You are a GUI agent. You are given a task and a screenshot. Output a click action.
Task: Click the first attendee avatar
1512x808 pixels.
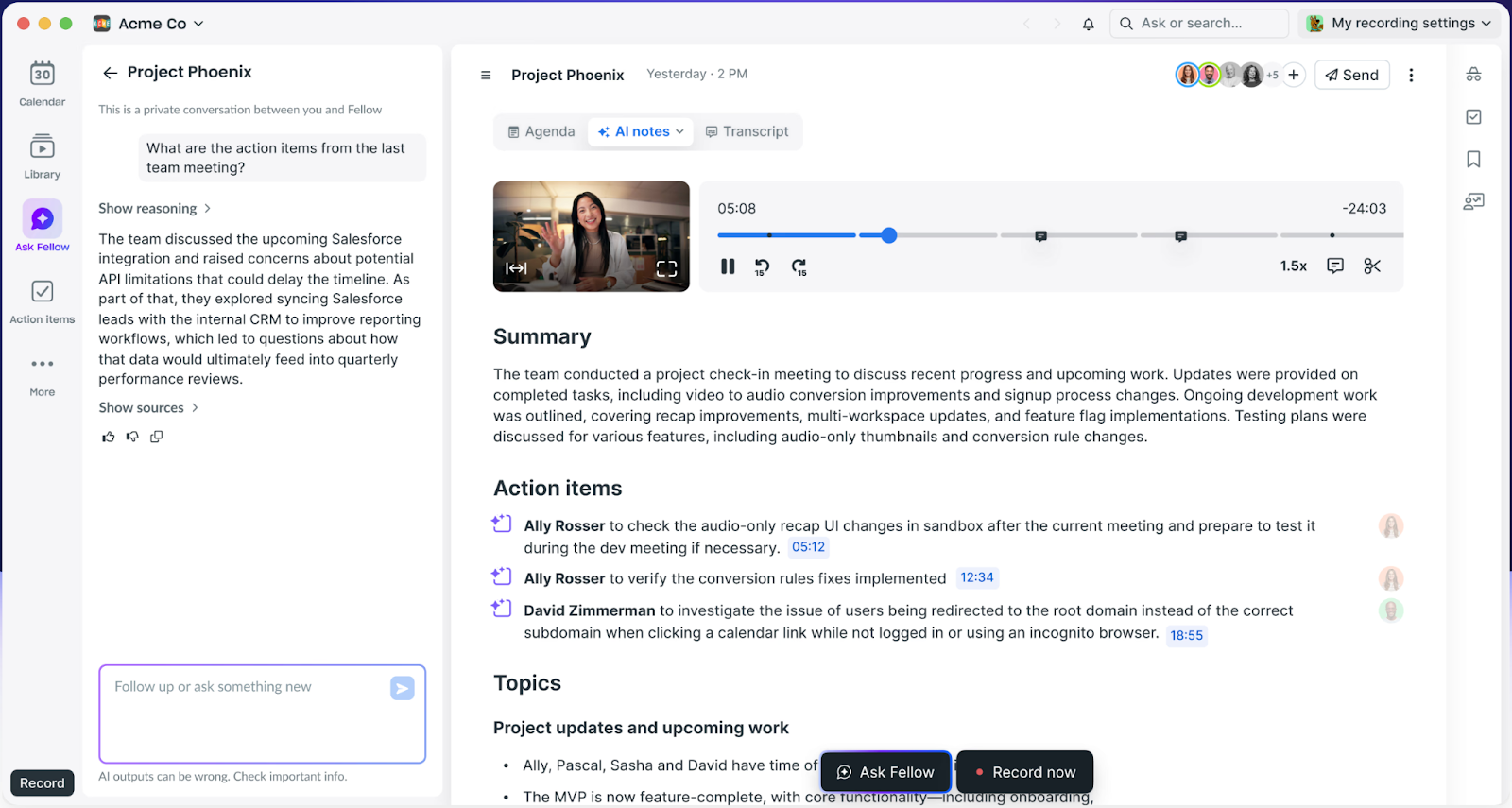tap(1187, 75)
